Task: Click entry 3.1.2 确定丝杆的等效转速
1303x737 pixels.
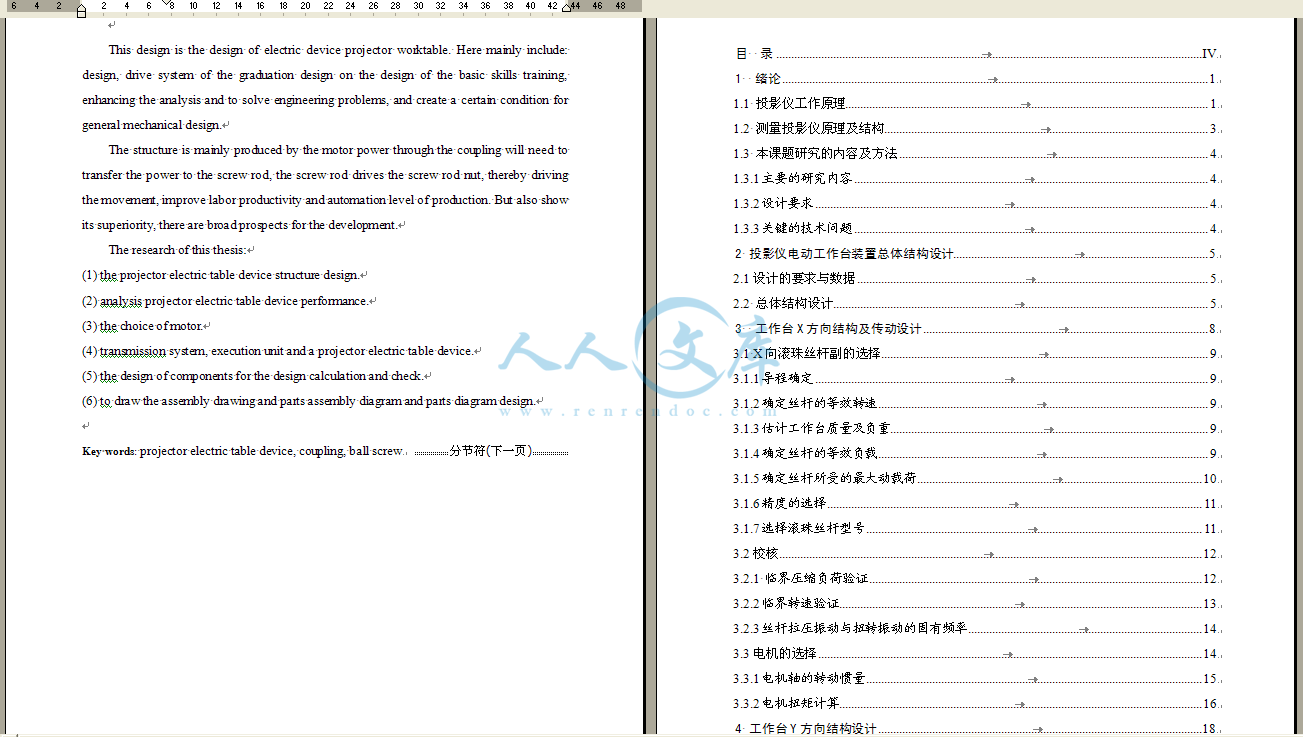Action: point(977,404)
